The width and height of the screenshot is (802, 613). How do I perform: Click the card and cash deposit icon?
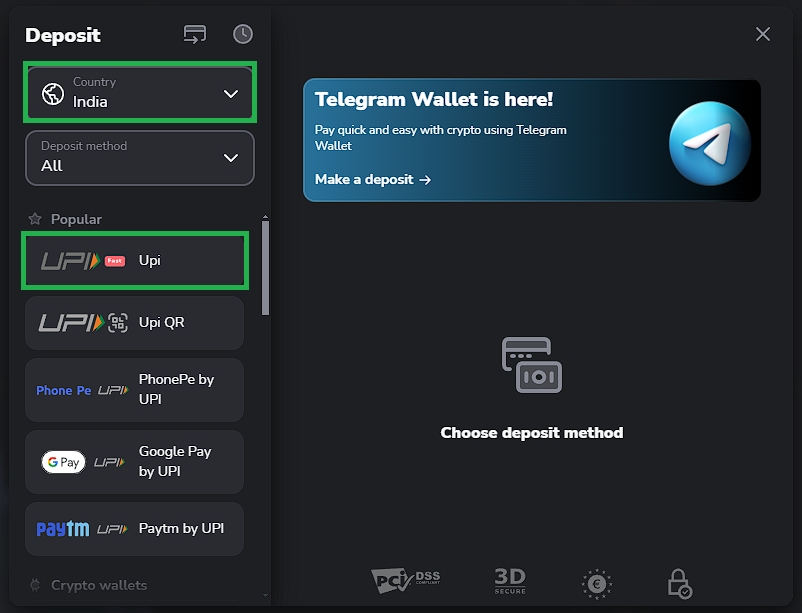(x=532, y=366)
